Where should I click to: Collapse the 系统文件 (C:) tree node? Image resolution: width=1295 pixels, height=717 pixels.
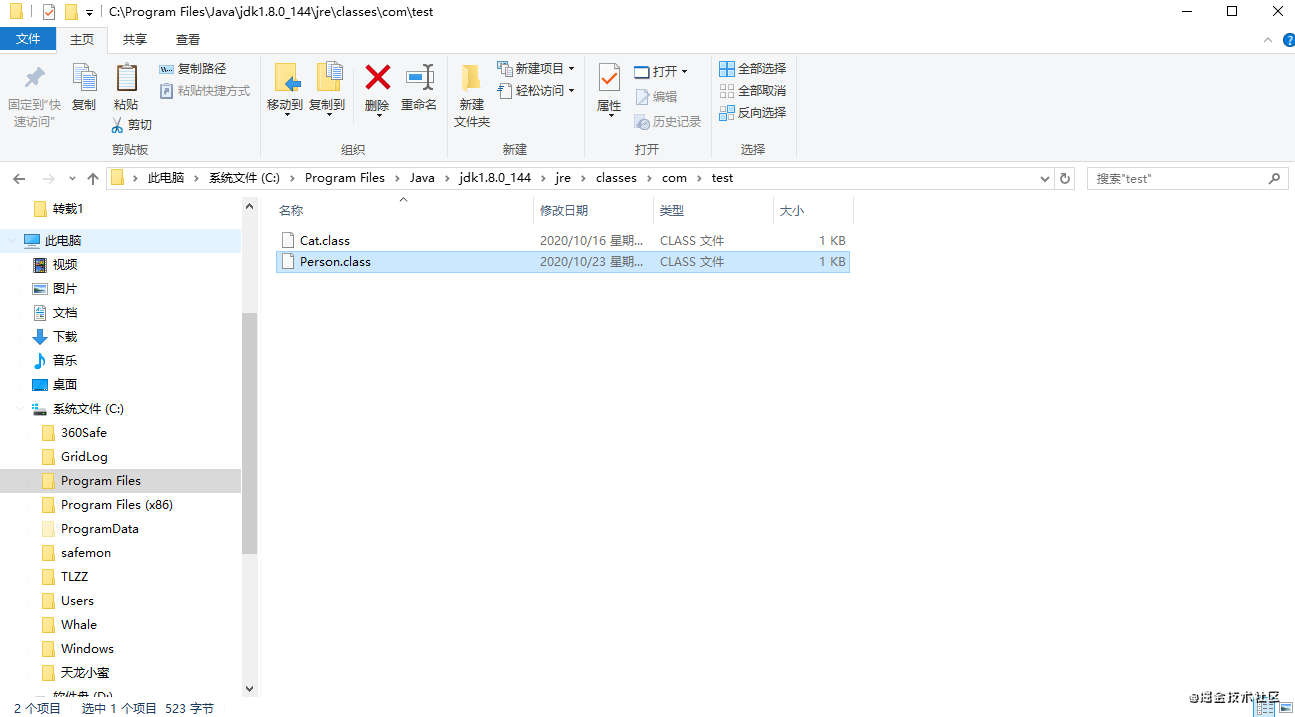coord(19,409)
